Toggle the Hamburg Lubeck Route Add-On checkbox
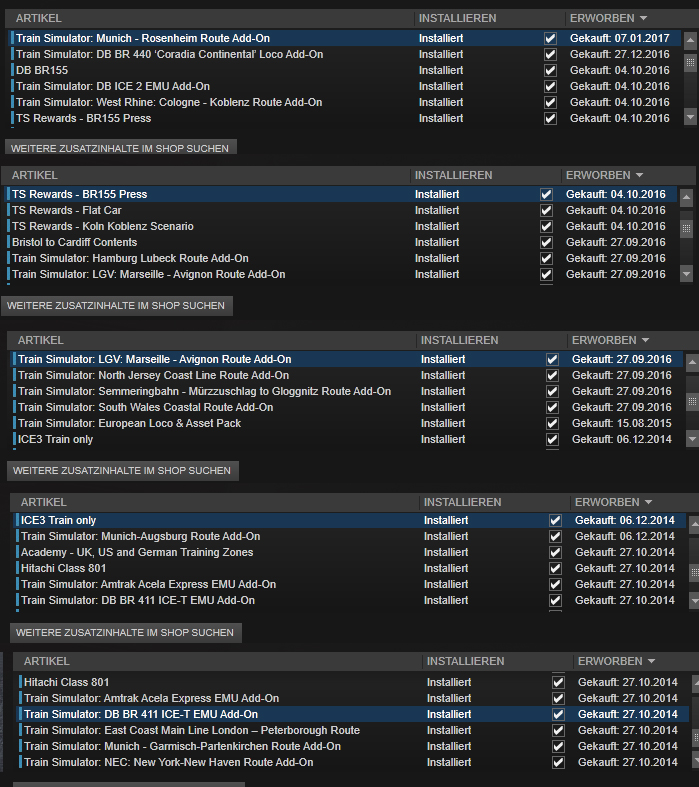This screenshot has height=787, width=699. [546, 258]
